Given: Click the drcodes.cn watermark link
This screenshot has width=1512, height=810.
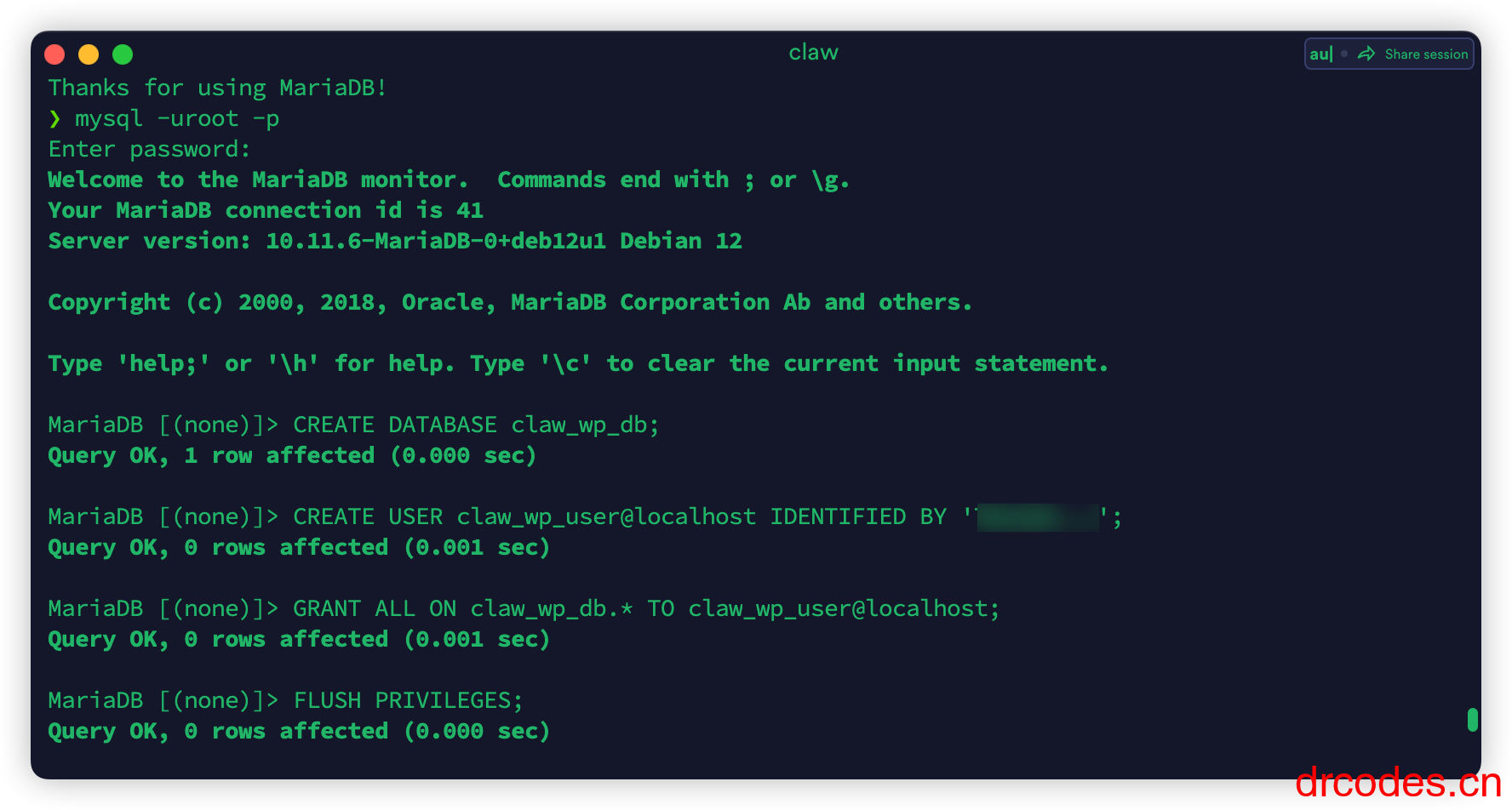Looking at the screenshot, I should coord(1398,783).
